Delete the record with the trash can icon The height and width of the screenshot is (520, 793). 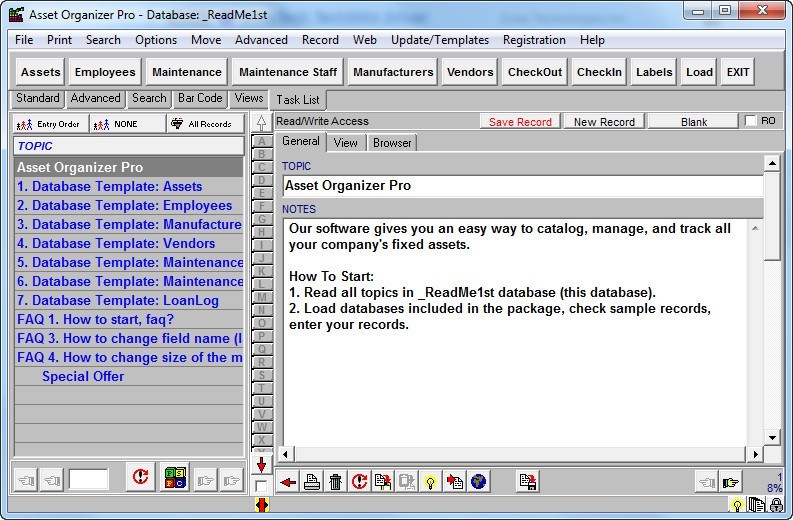(x=335, y=482)
